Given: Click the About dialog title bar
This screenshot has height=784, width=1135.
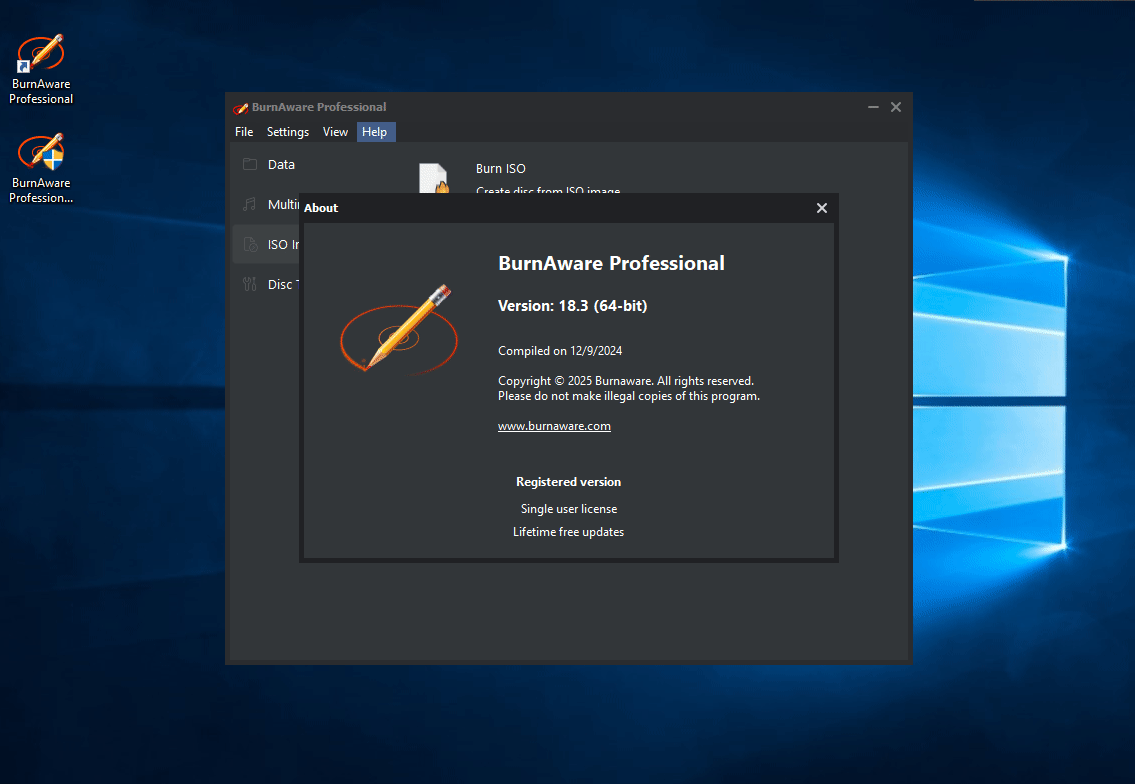Looking at the screenshot, I should pyautogui.click(x=560, y=208).
